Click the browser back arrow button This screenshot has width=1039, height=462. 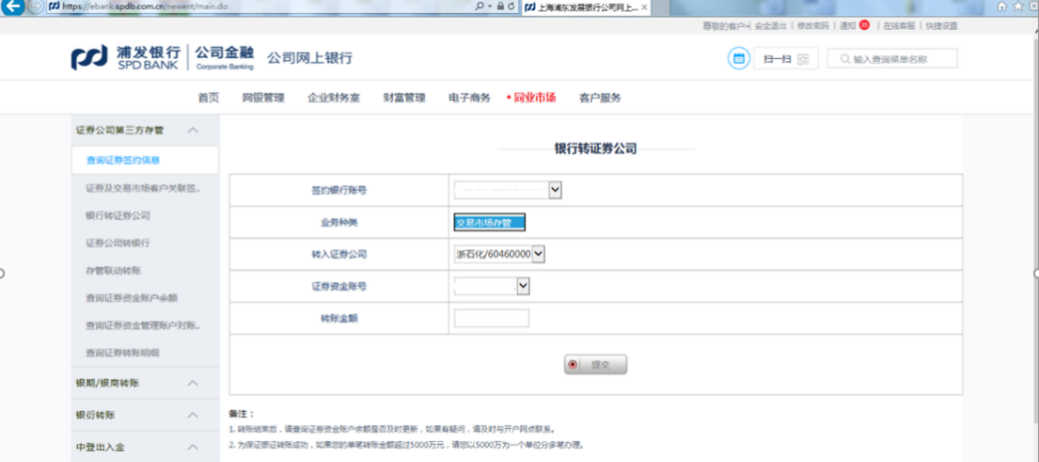click(14, 6)
